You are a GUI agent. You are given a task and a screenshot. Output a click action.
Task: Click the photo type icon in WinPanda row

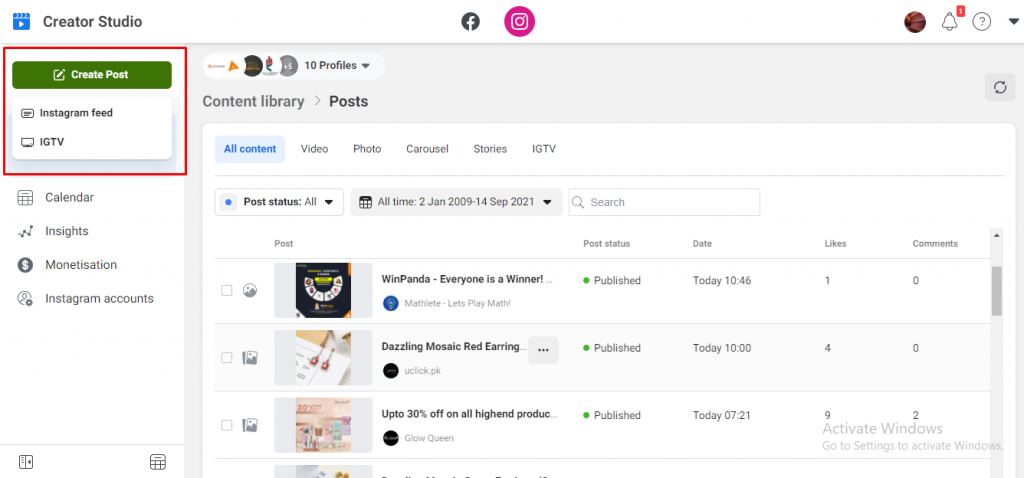coord(249,291)
